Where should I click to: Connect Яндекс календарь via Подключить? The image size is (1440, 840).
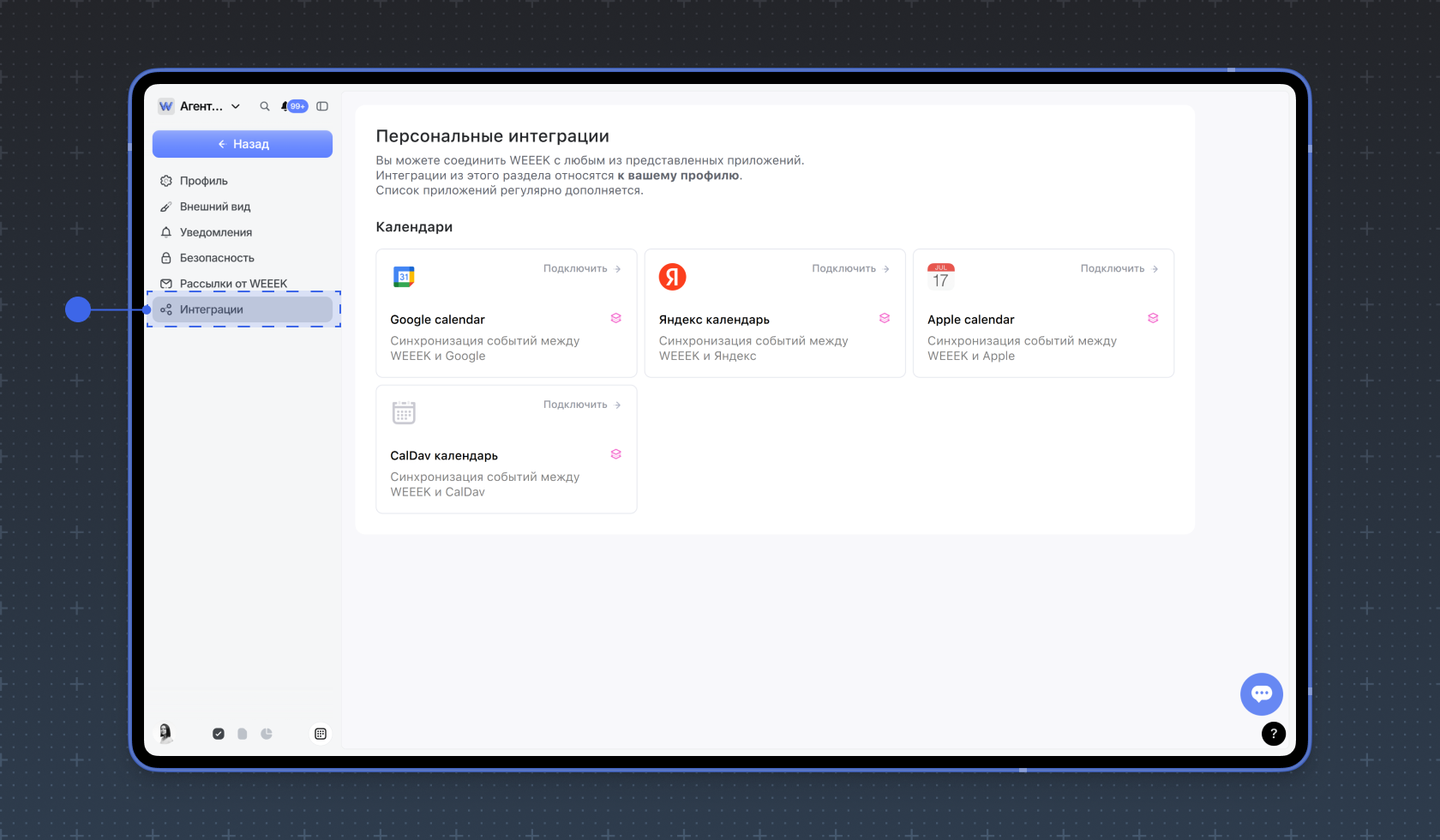pyautogui.click(x=850, y=268)
